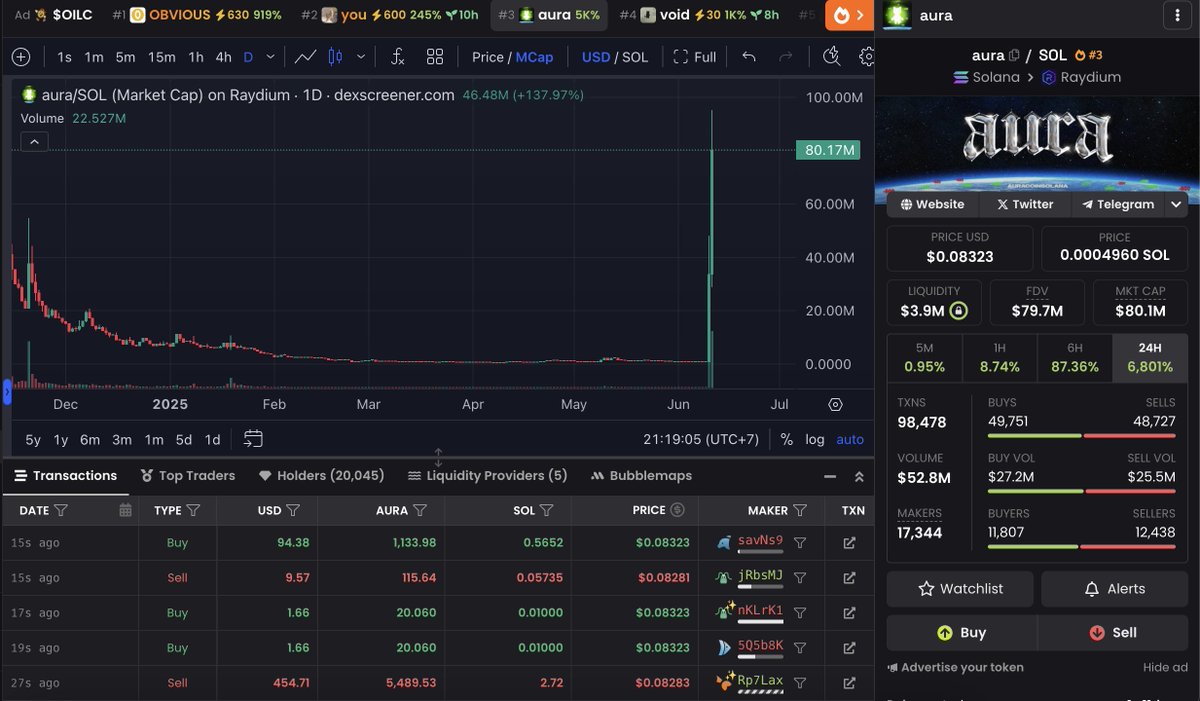Switch to the Top Traders tab
Viewport: 1200px width, 701px height.
pos(188,476)
